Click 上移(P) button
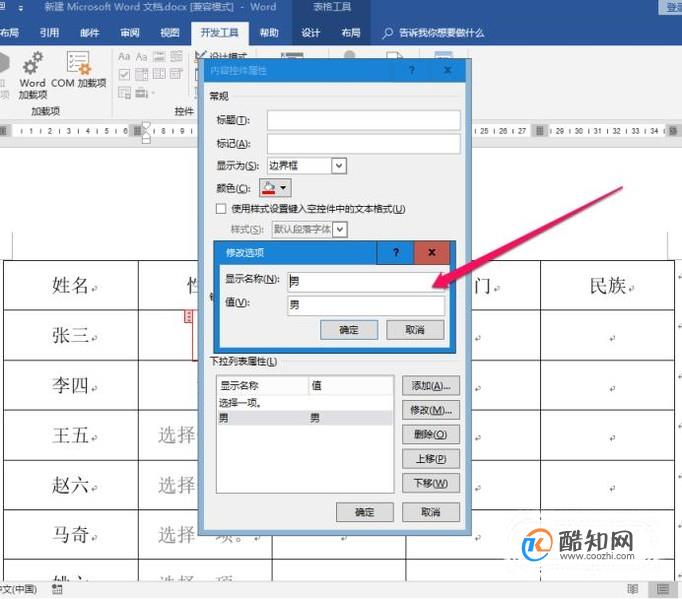This screenshot has height=599, width=682. 431,458
